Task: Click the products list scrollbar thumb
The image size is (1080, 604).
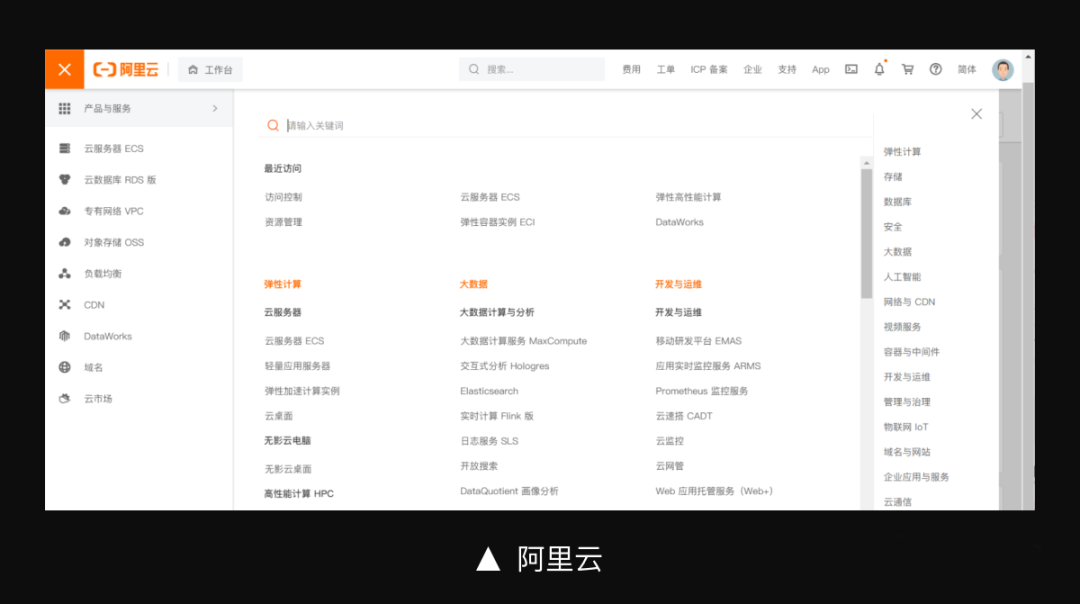Action: (x=866, y=233)
